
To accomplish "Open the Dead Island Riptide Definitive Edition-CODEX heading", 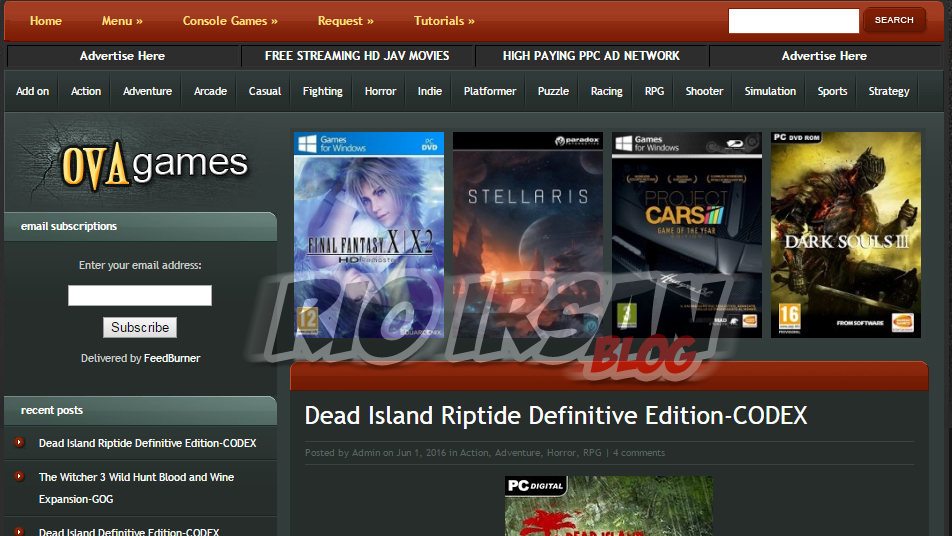I will click(556, 416).
